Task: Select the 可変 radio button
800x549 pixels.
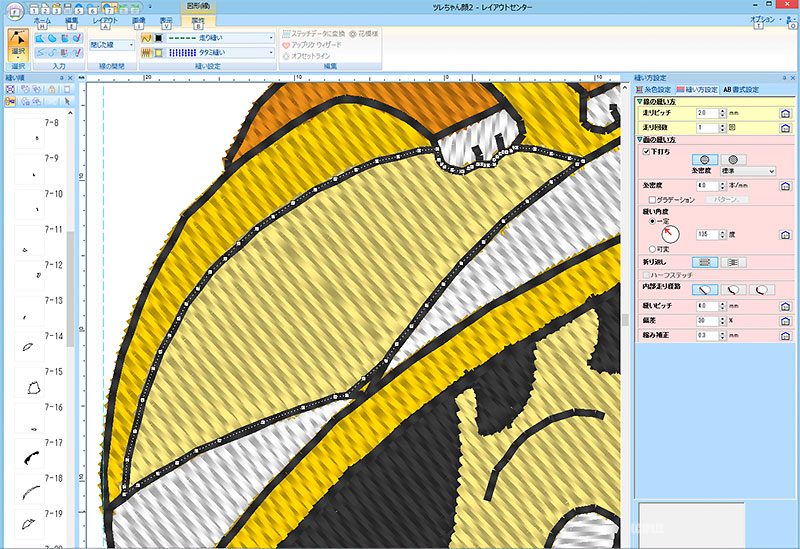Action: click(x=653, y=247)
